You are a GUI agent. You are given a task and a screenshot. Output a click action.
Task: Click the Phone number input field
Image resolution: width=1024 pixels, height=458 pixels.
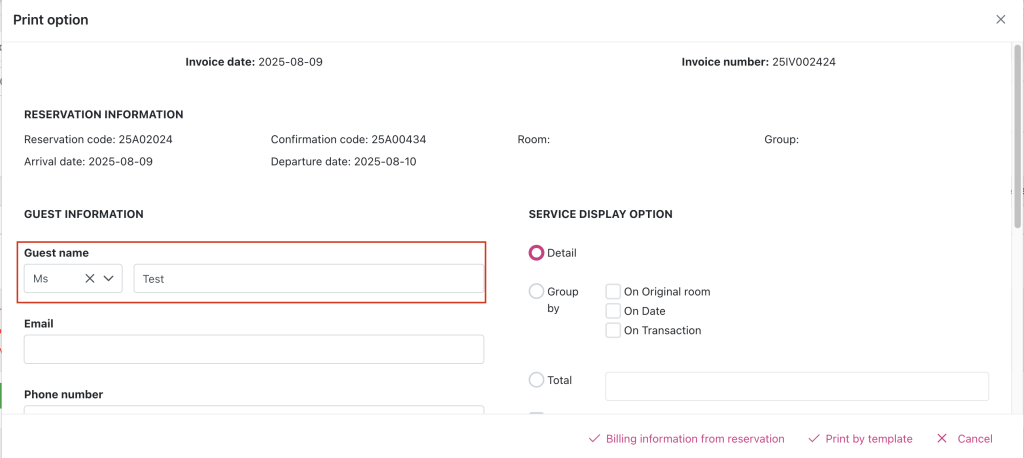click(x=254, y=410)
